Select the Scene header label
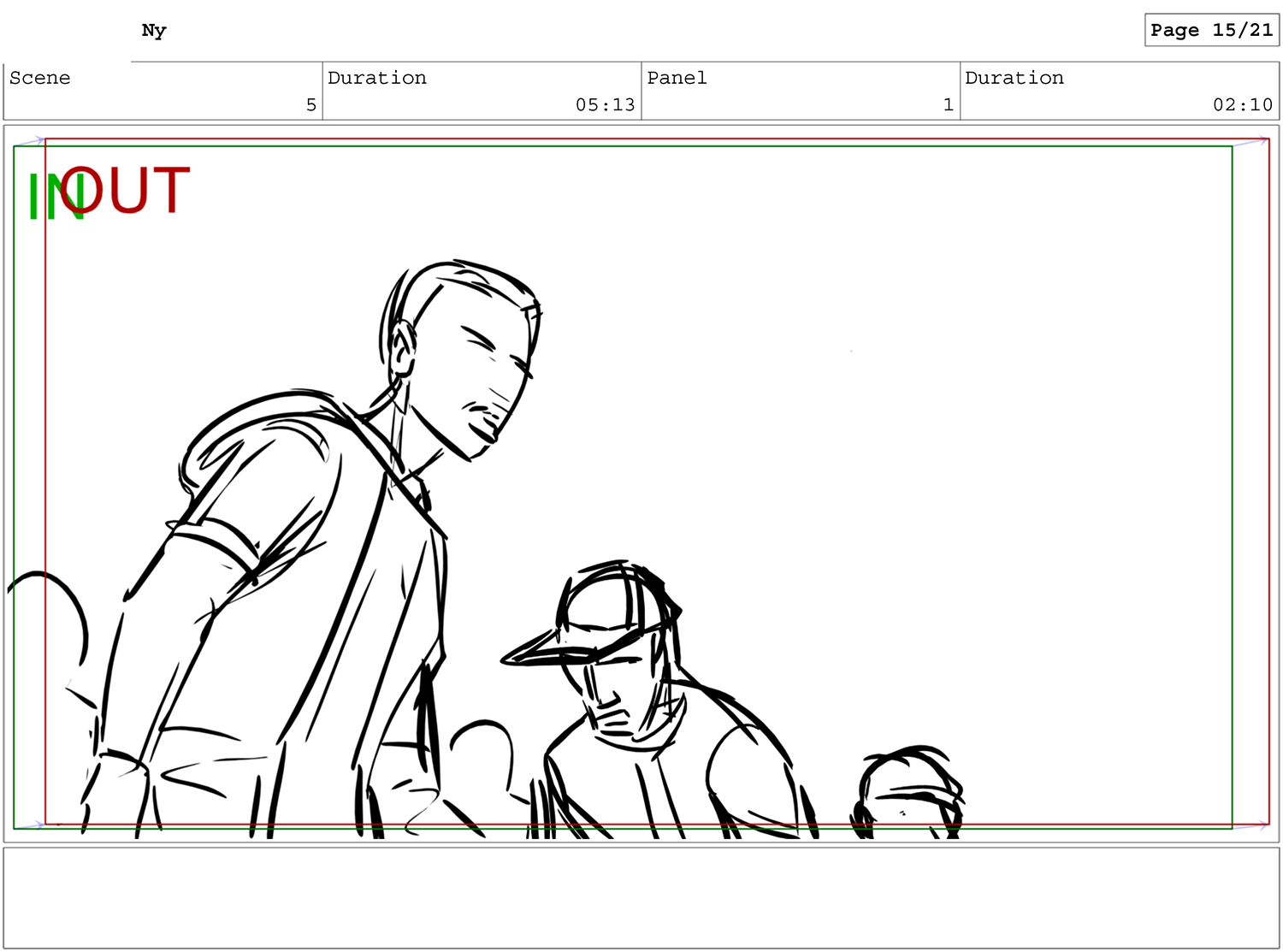Screen dimensions: 1283x952 pyautogui.click(x=40, y=78)
